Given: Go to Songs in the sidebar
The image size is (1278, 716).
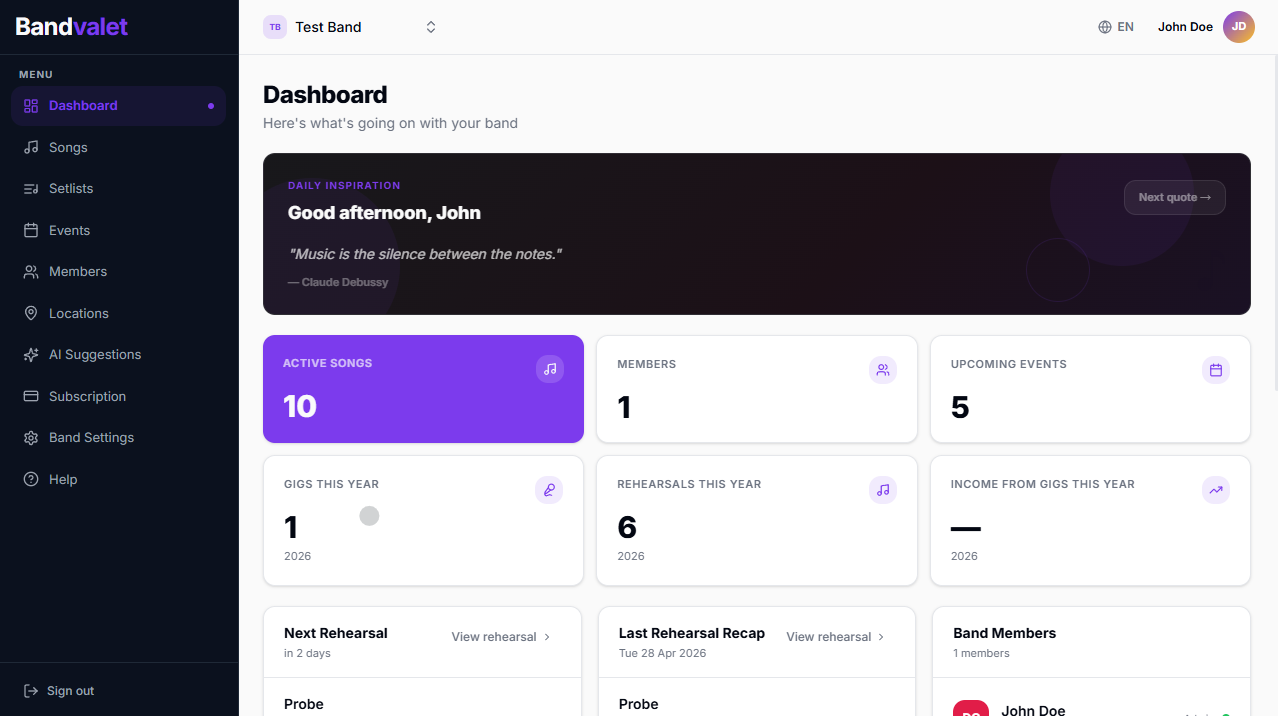Looking at the screenshot, I should (118, 147).
